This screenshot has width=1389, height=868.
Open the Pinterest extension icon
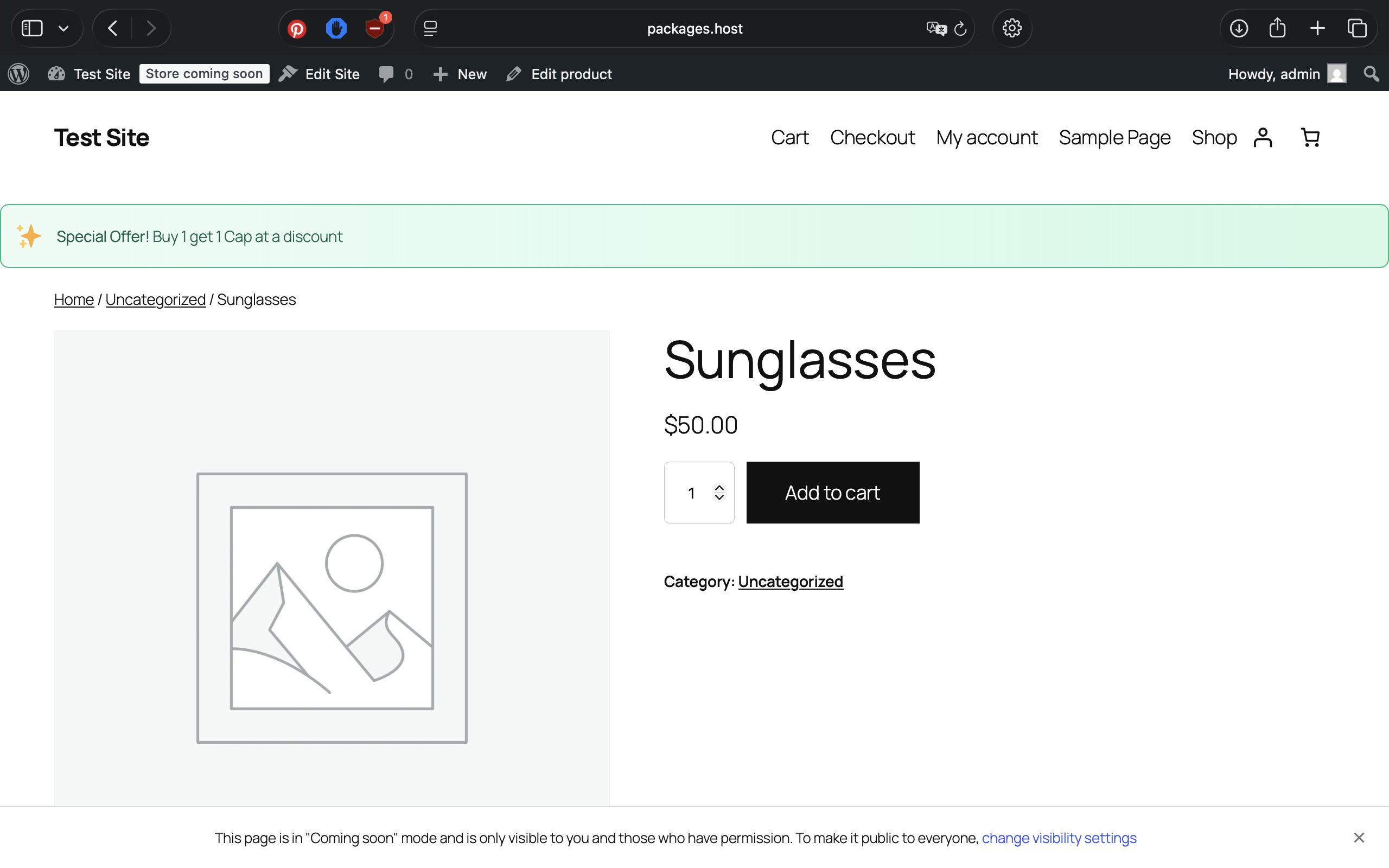[297, 29]
